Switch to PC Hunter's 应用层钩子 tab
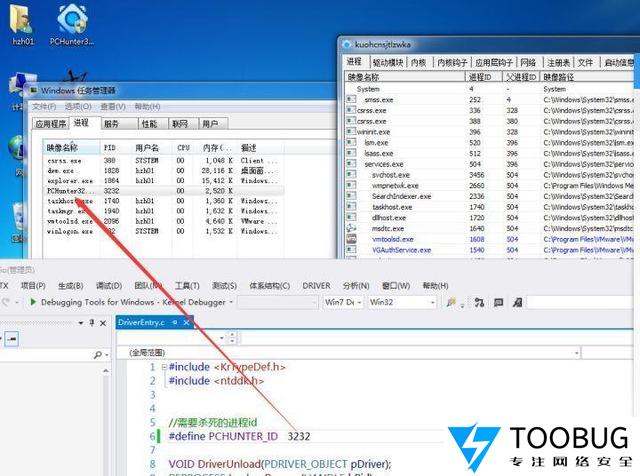Image resolution: width=640 pixels, height=476 pixels. (493, 62)
